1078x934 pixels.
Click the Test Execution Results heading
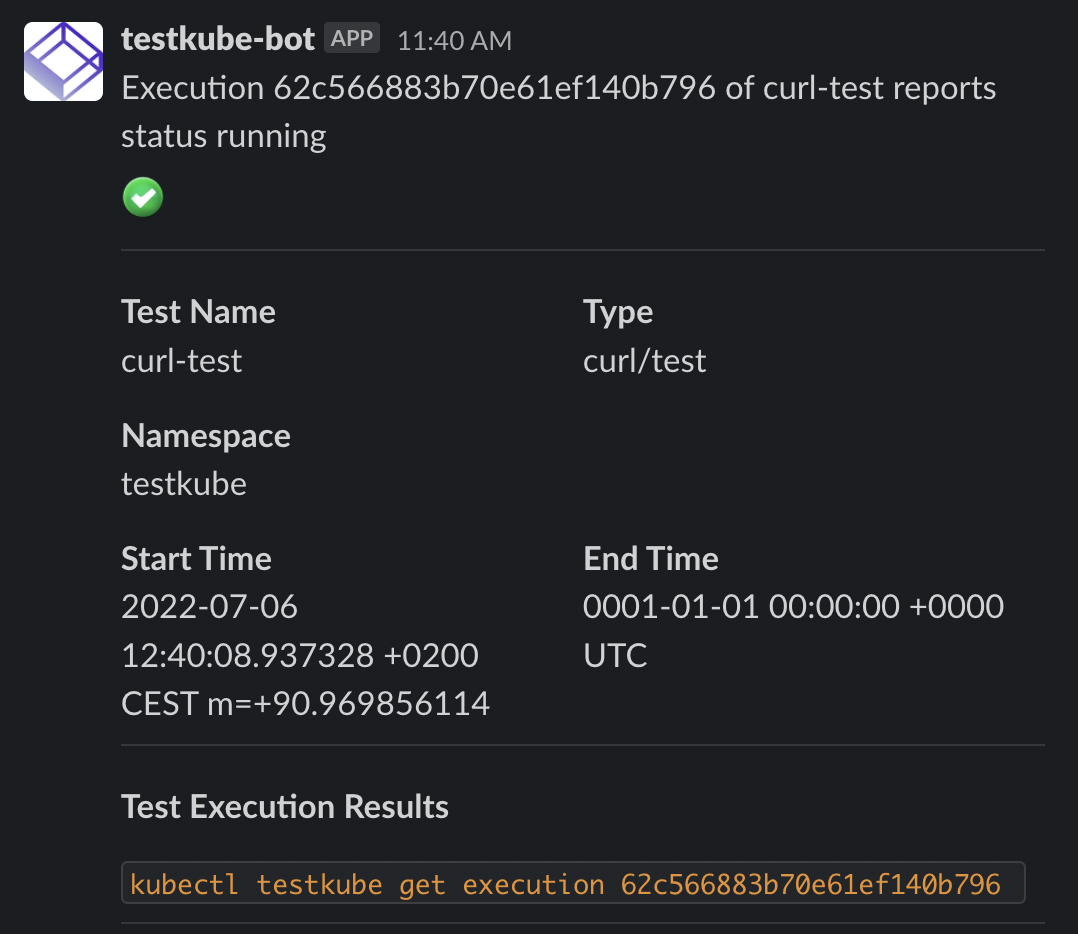285,806
